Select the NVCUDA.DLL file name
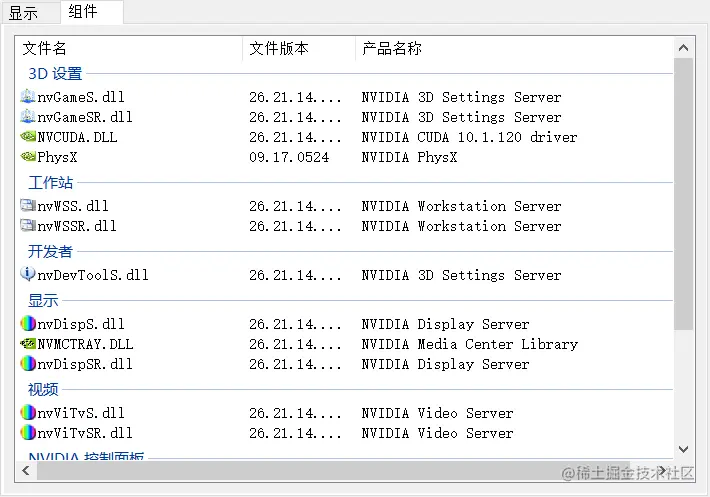The height and width of the screenshot is (497, 710). click(77, 137)
